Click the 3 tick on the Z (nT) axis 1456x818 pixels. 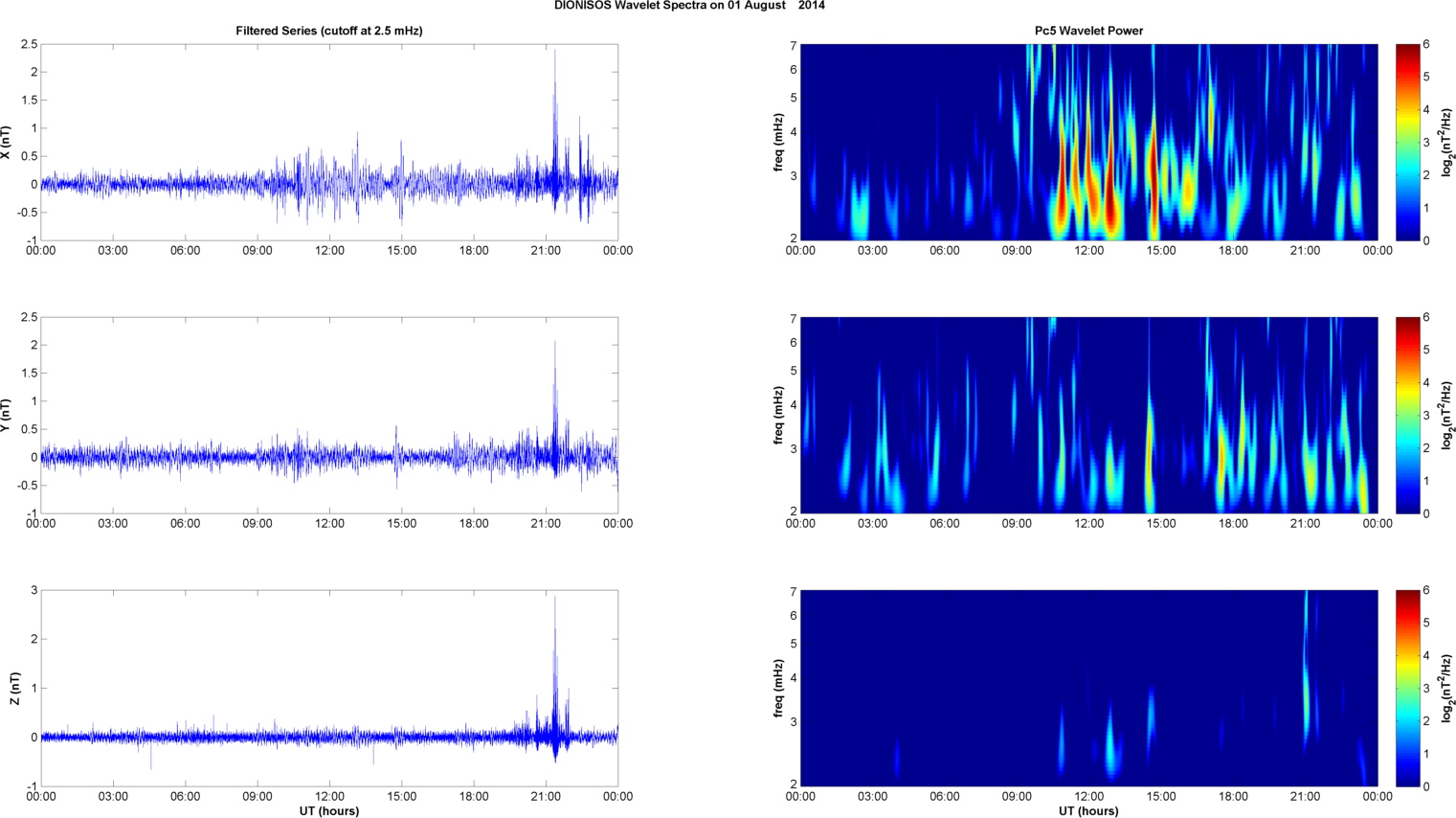click(x=34, y=590)
